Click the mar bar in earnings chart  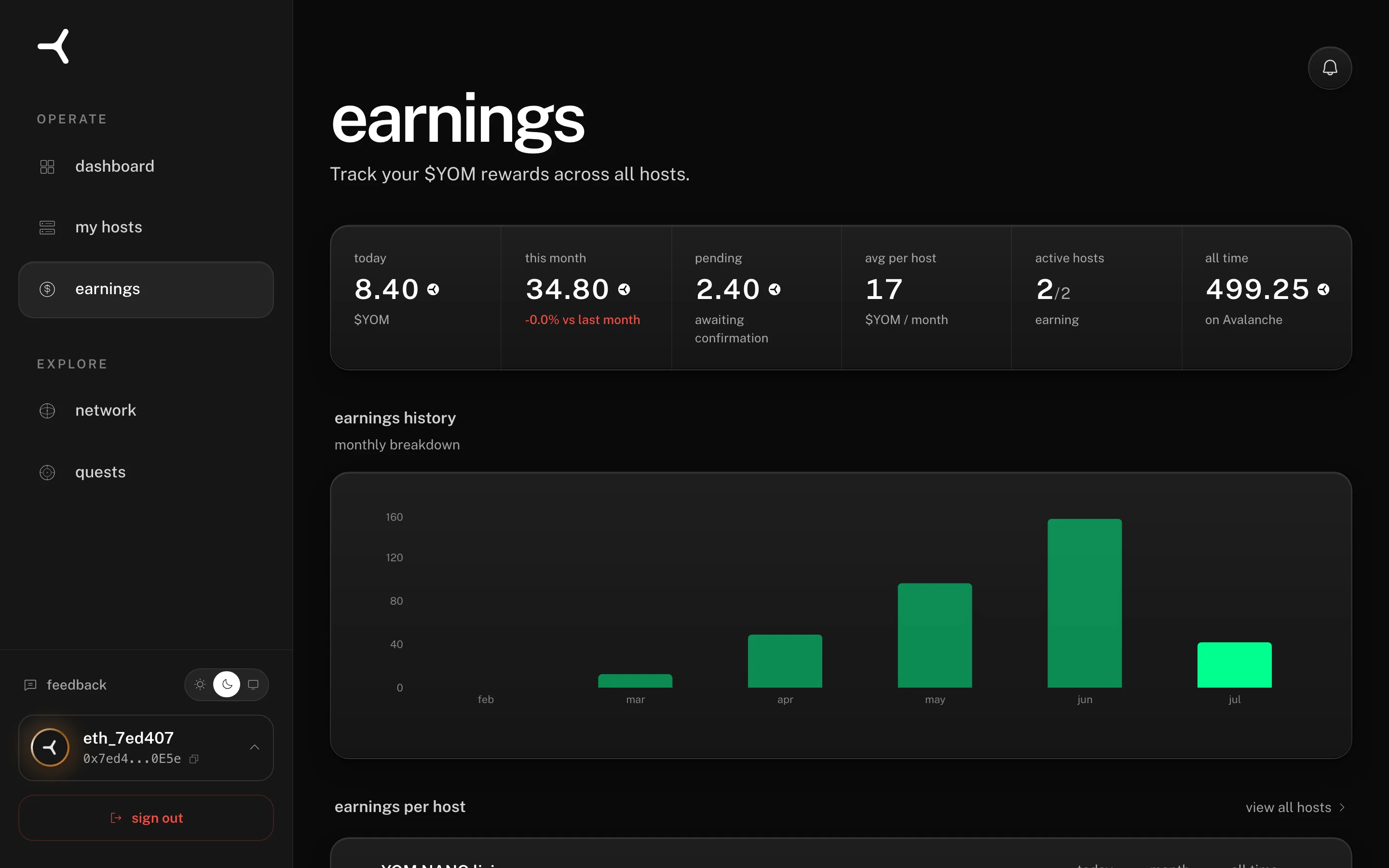pyautogui.click(x=635, y=681)
